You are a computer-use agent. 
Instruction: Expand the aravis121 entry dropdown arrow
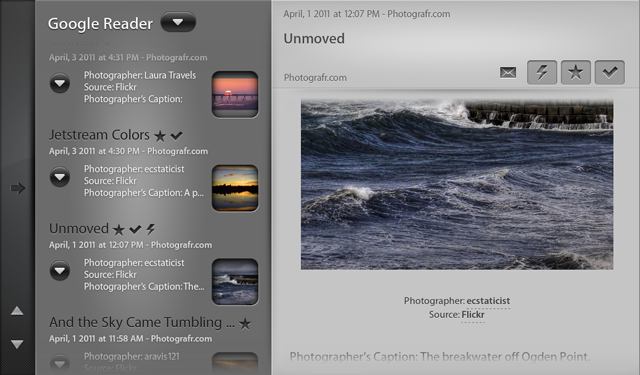pos(60,363)
